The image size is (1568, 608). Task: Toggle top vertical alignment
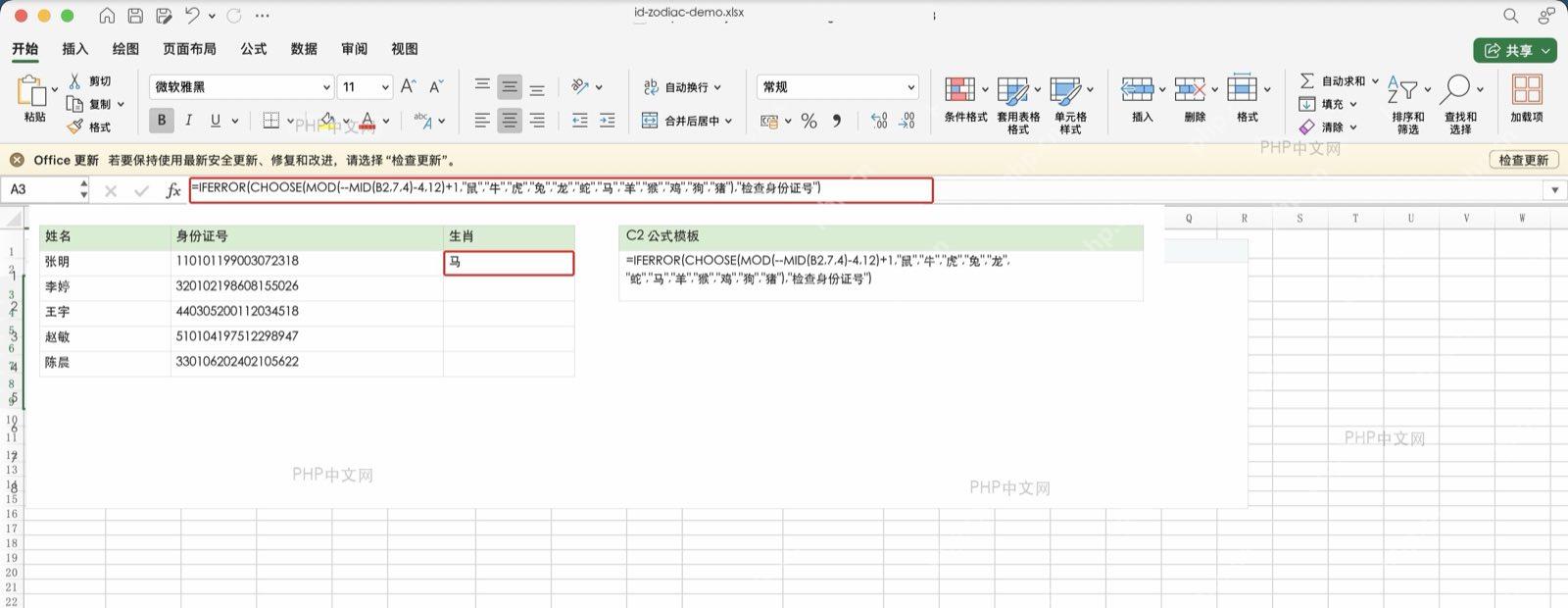(482, 86)
